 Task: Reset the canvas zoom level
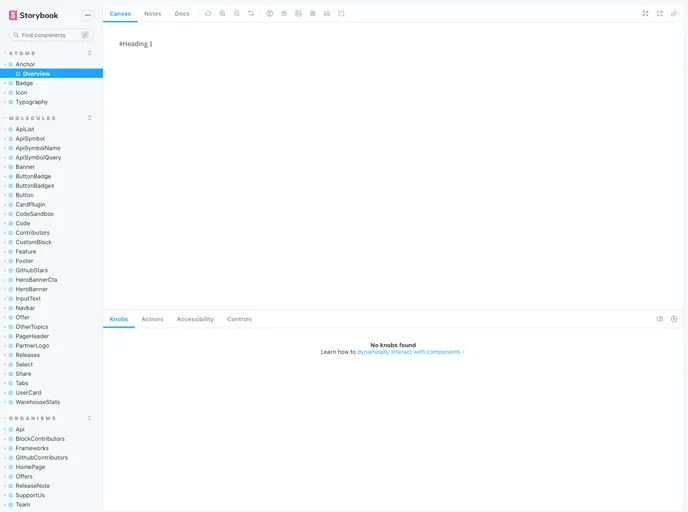[251, 14]
